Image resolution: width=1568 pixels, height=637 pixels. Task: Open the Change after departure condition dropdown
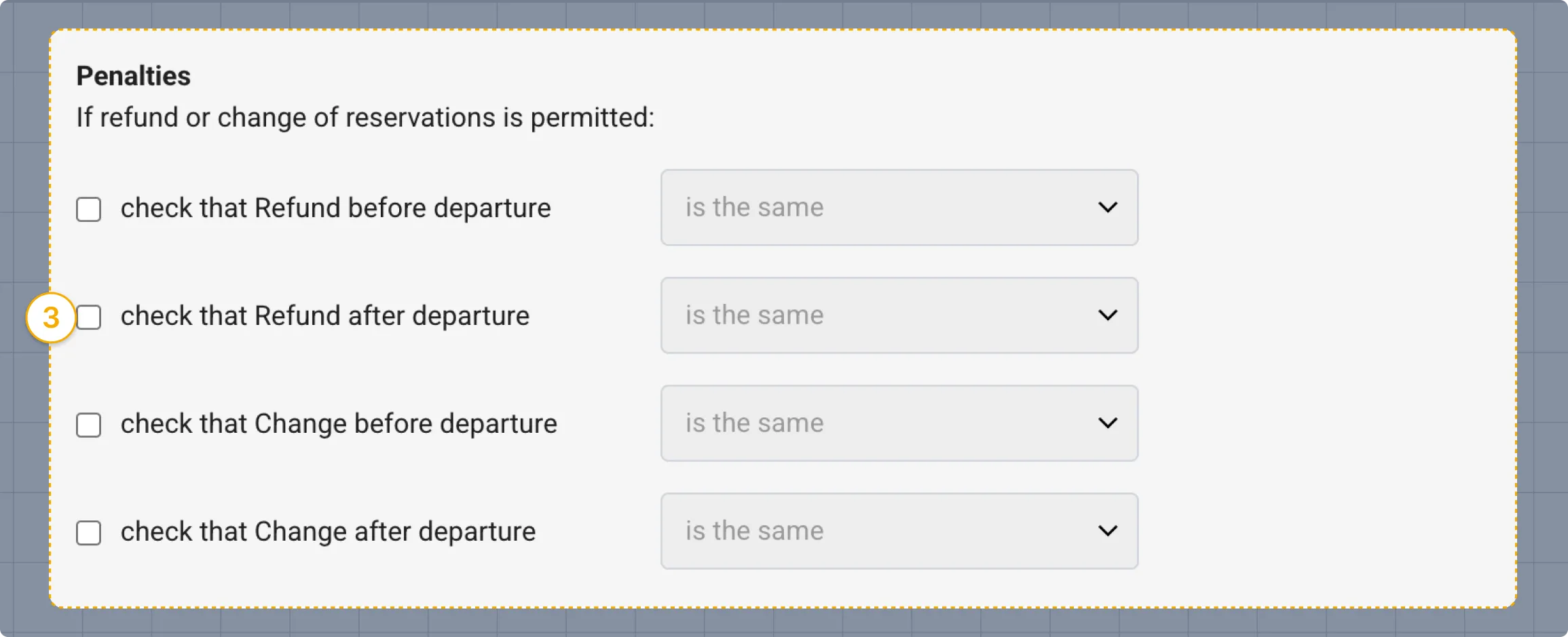(x=899, y=531)
